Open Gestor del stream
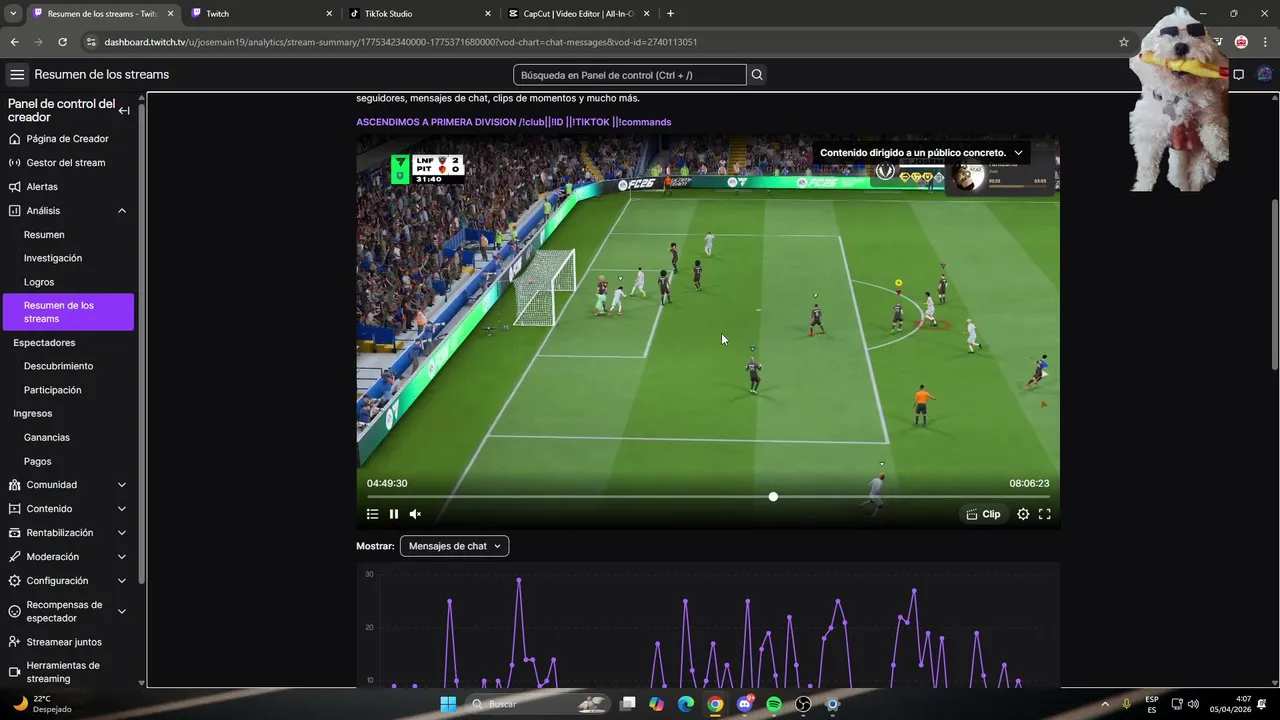Viewport: 1280px width, 720px height. pyautogui.click(x=66, y=163)
